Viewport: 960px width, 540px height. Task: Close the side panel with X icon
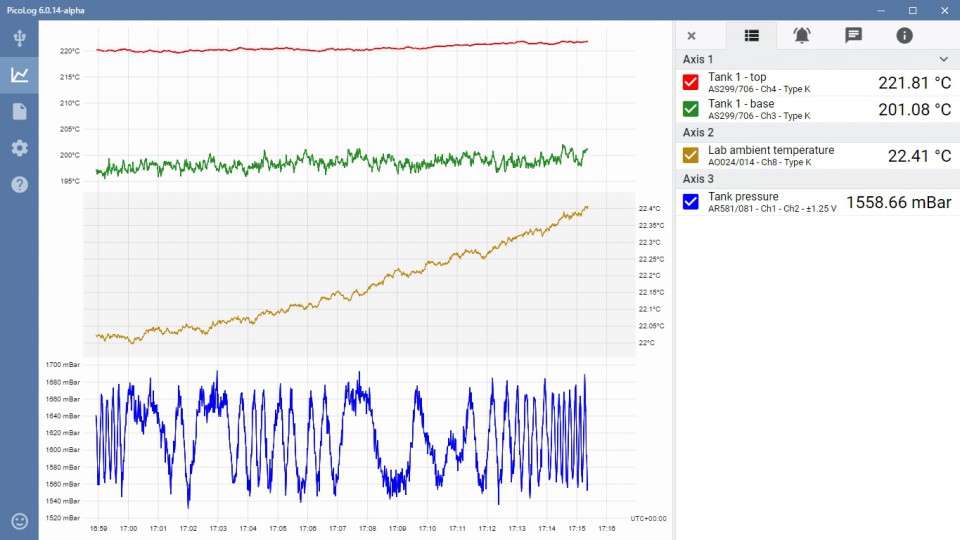(x=691, y=35)
